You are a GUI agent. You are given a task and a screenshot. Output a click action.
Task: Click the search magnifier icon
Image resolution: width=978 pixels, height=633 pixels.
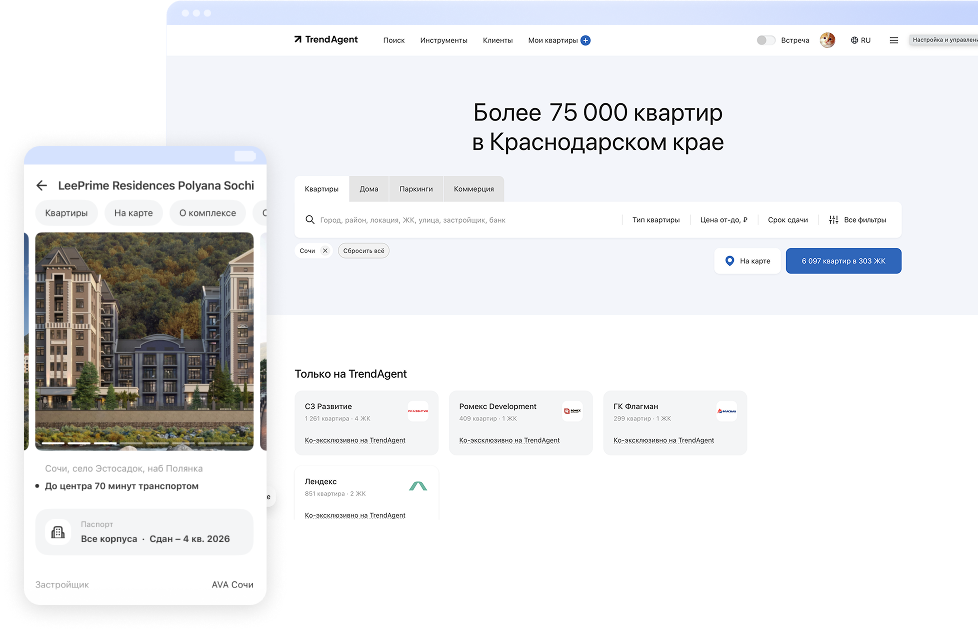309,220
